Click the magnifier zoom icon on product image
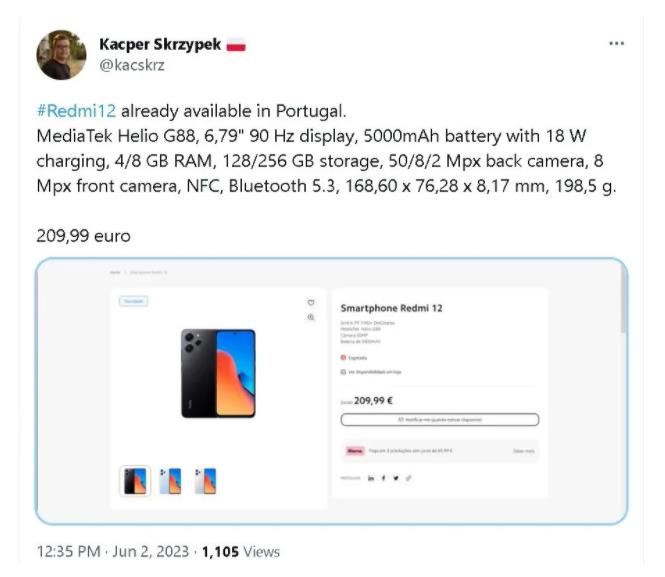This screenshot has height=577, width=665. point(311,317)
